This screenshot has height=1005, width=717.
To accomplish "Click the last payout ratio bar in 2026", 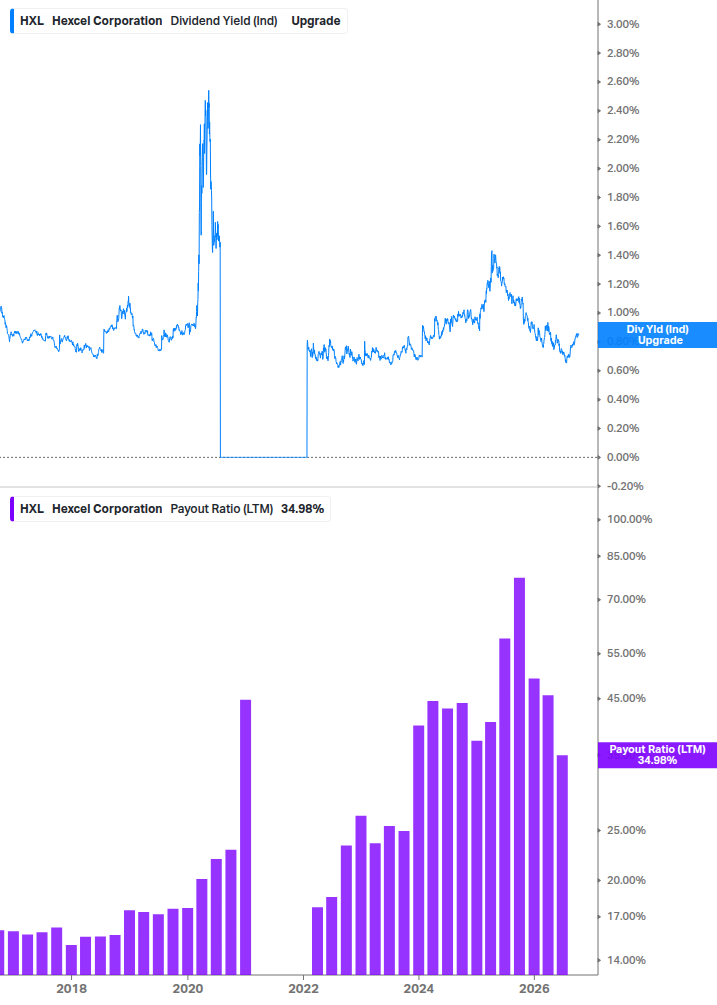I will 563,865.
